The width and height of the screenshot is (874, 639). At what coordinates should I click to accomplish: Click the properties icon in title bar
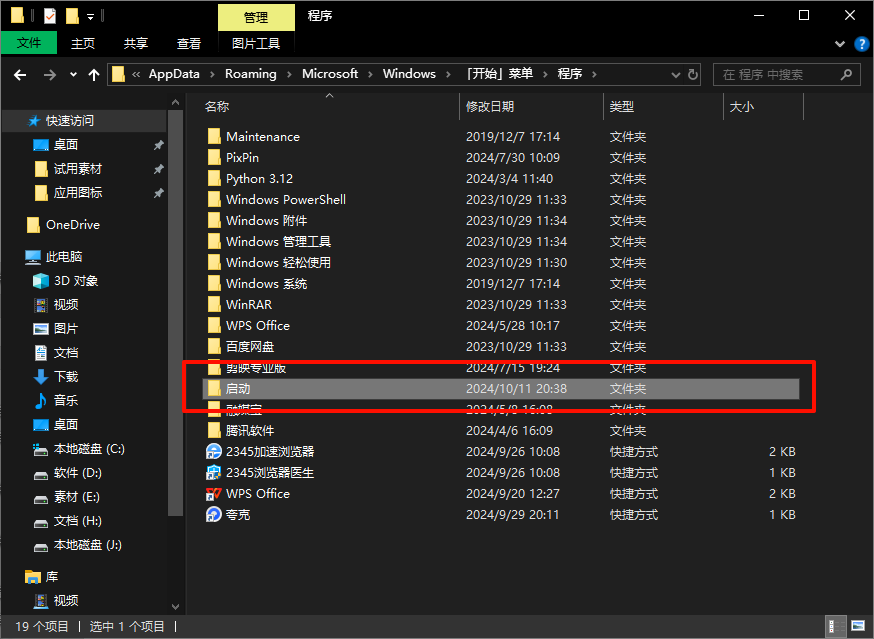(50, 16)
